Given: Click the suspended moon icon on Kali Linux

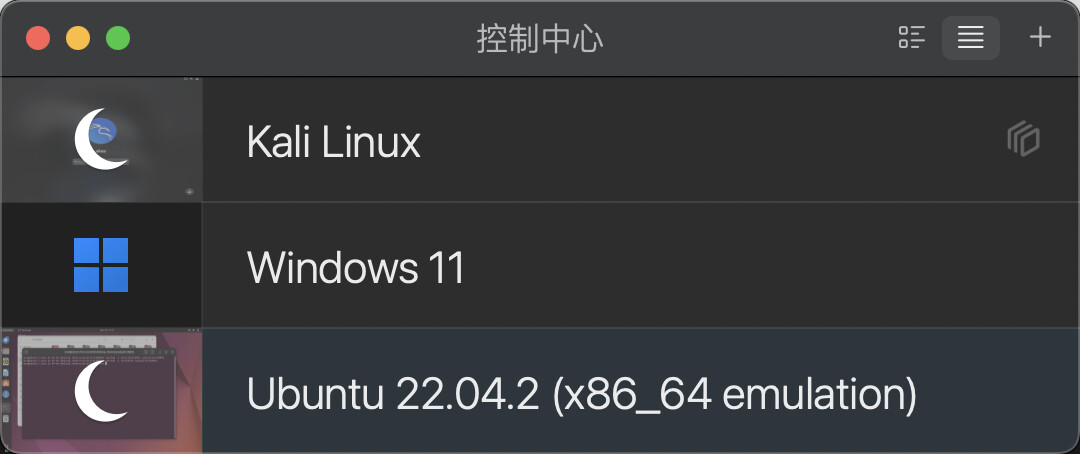Looking at the screenshot, I should pyautogui.click(x=100, y=139).
